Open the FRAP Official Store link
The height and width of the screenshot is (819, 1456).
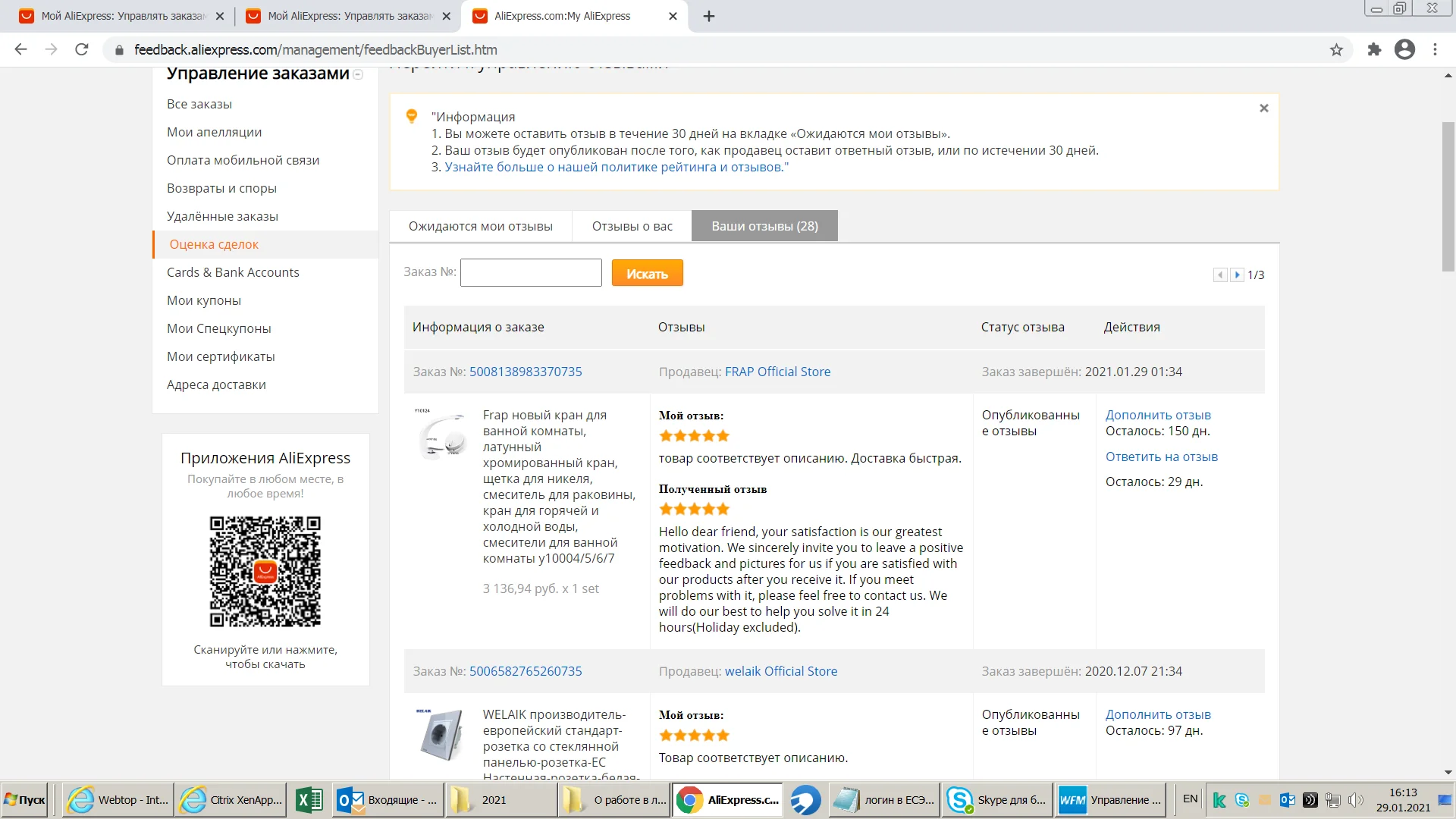[777, 372]
